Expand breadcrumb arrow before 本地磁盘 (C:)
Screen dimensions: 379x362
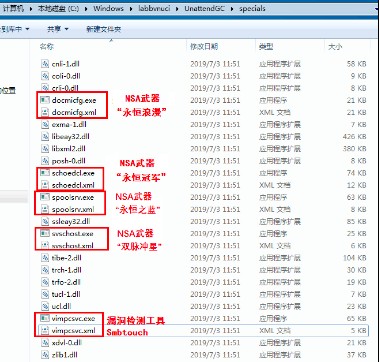click(31, 8)
